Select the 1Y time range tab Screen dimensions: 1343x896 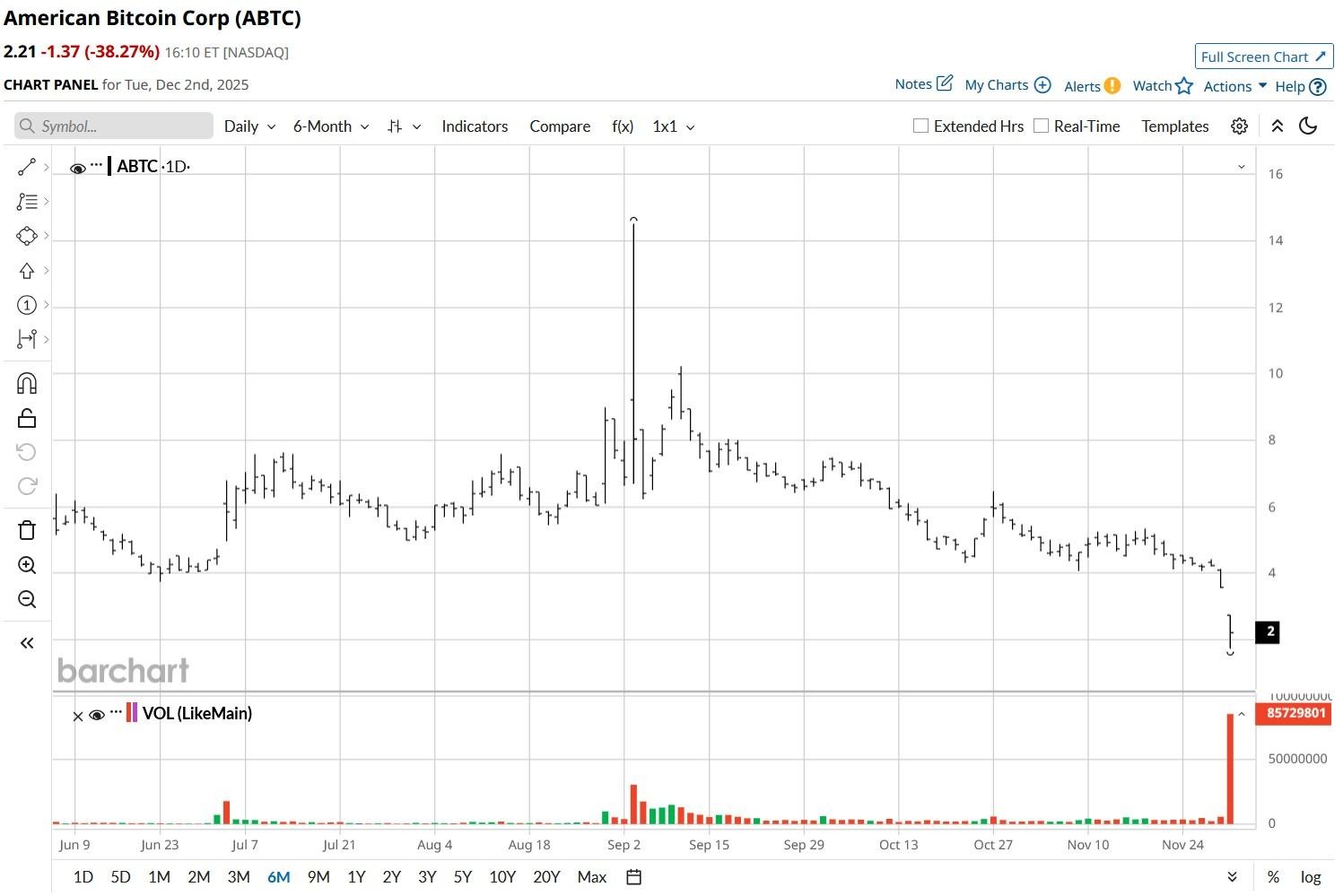[x=356, y=877]
